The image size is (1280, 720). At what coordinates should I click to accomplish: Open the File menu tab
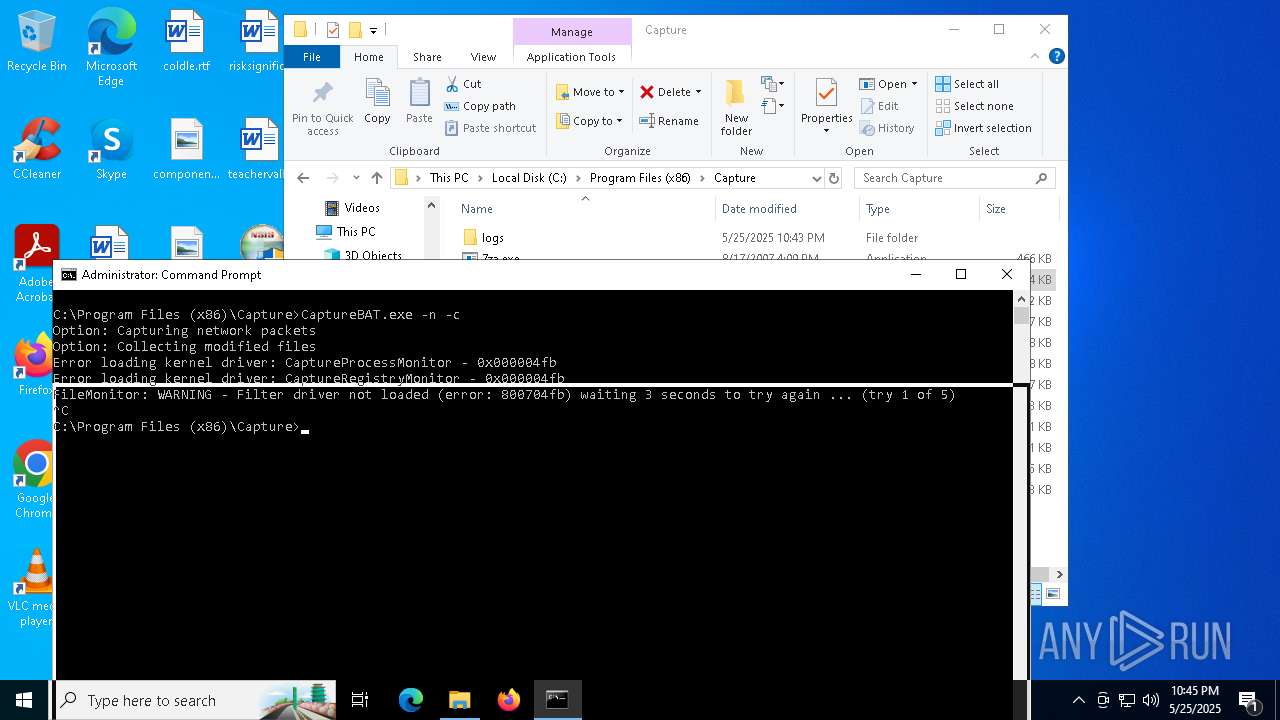(x=312, y=57)
